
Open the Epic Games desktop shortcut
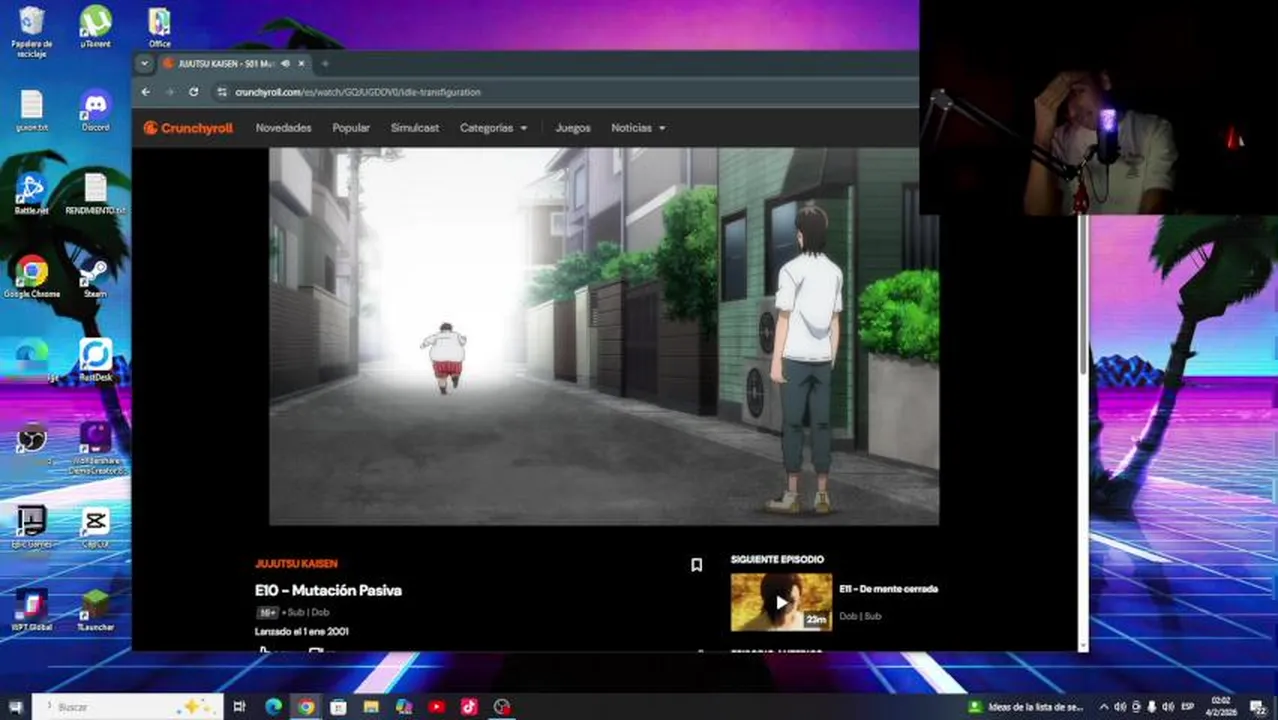pyautogui.click(x=32, y=527)
